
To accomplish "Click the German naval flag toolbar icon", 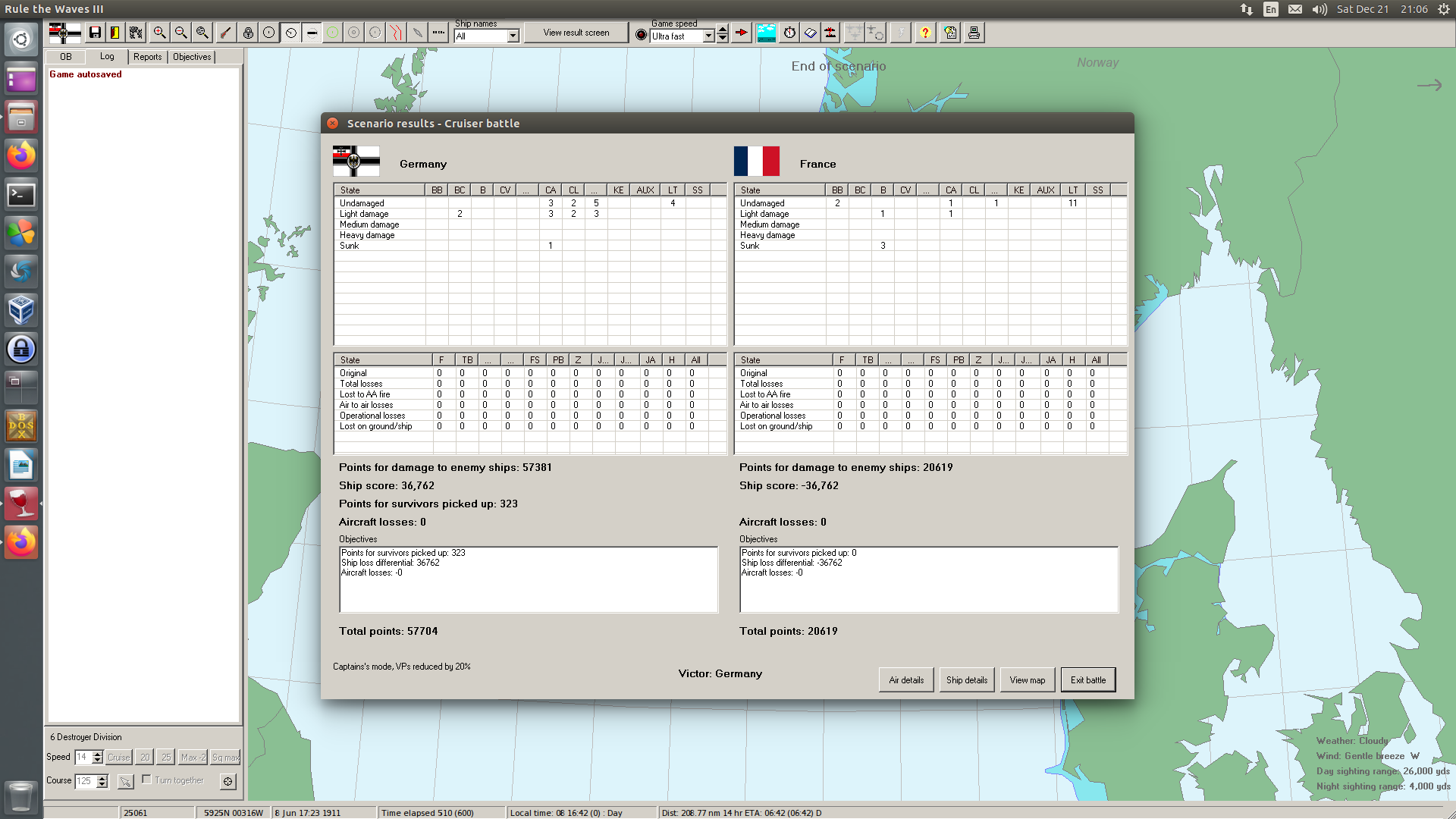I will pyautogui.click(x=64, y=33).
